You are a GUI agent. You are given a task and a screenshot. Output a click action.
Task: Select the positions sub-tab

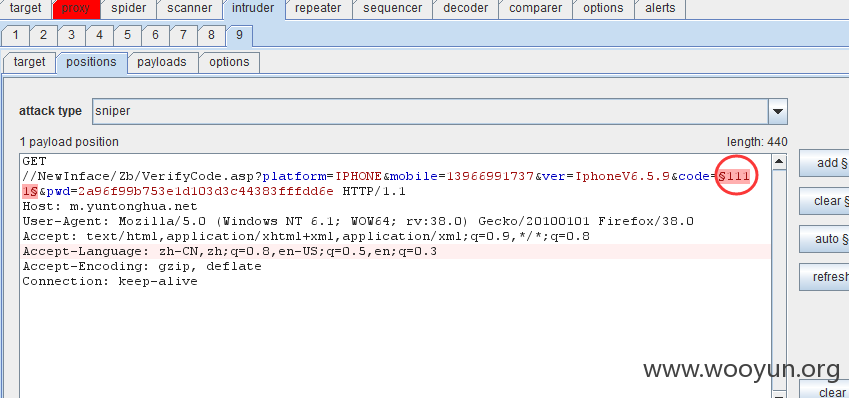click(91, 62)
